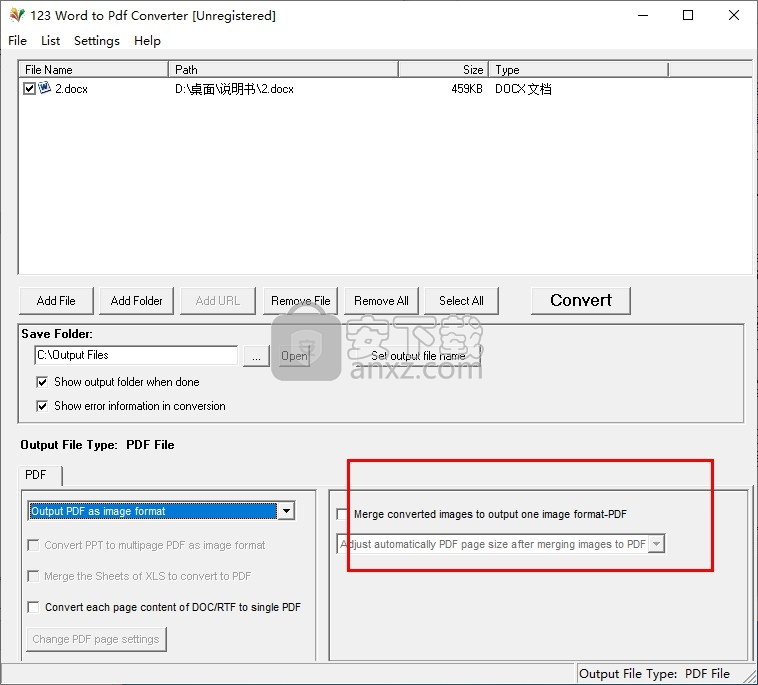Open the List menu

click(x=50, y=41)
